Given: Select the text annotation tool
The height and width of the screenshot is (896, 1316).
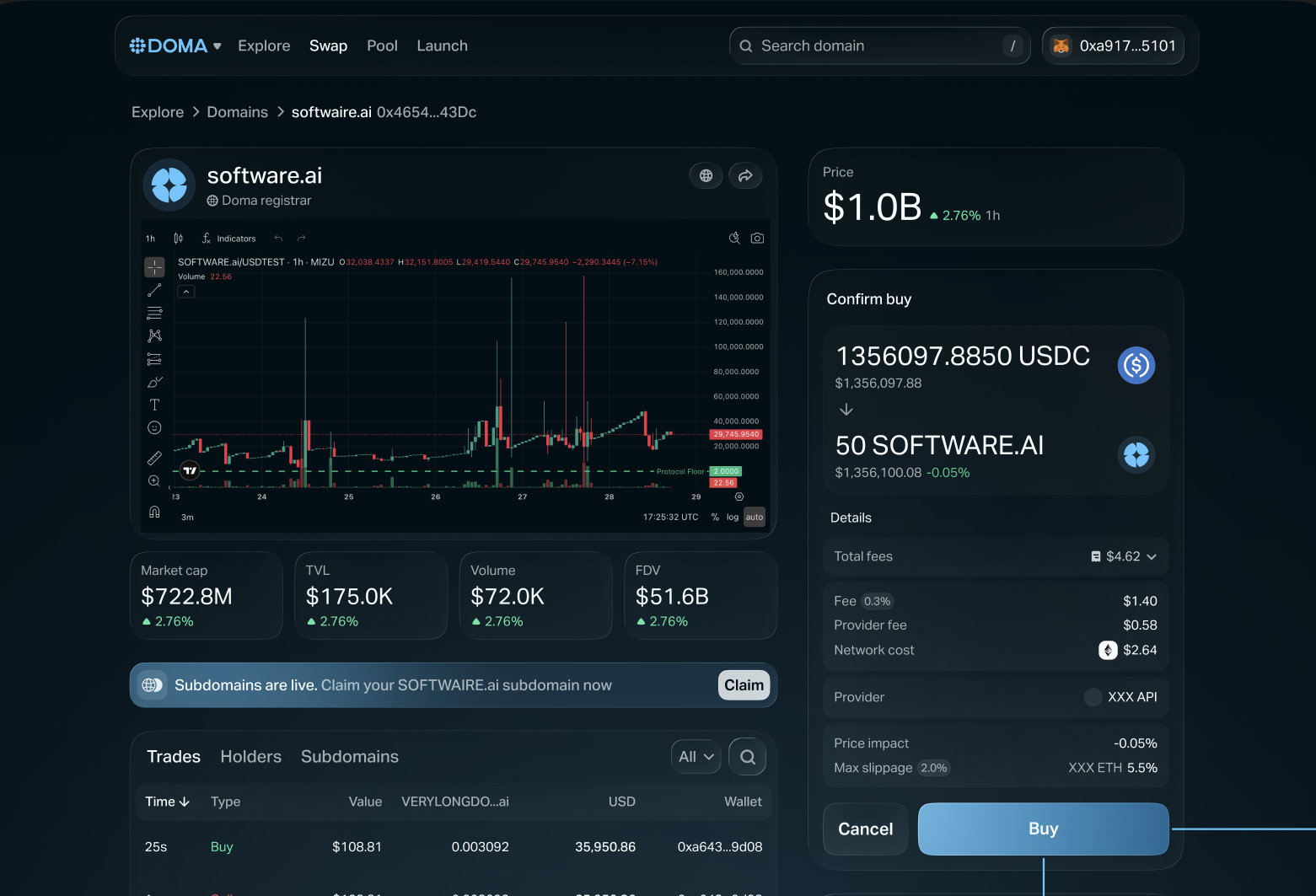Looking at the screenshot, I should coord(154,405).
